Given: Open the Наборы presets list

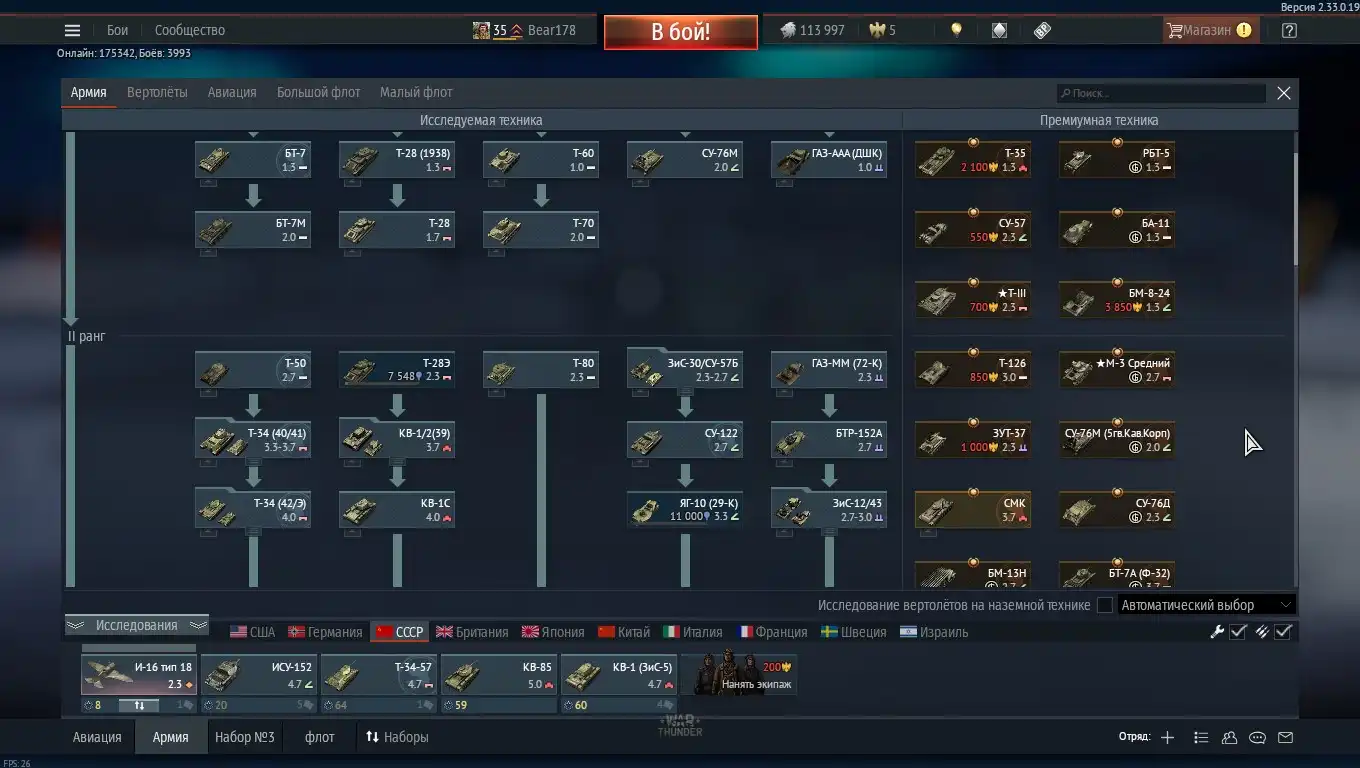Looking at the screenshot, I should coord(397,737).
